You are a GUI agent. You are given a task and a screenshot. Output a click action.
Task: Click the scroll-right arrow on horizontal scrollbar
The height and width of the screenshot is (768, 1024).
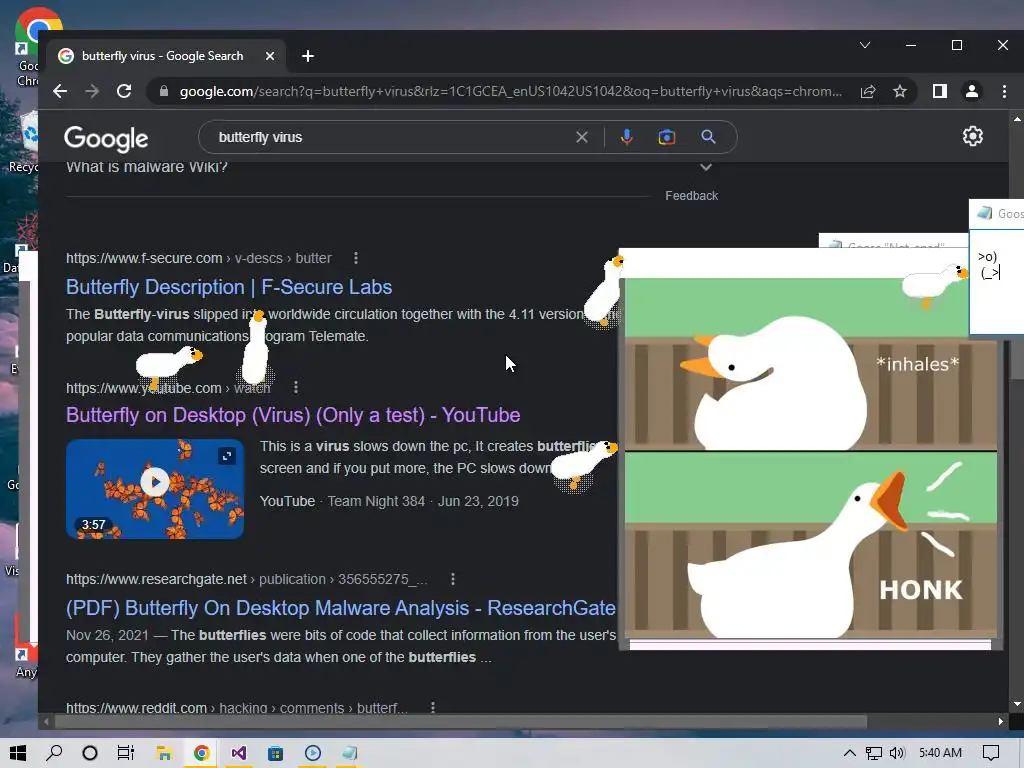coord(1000,722)
